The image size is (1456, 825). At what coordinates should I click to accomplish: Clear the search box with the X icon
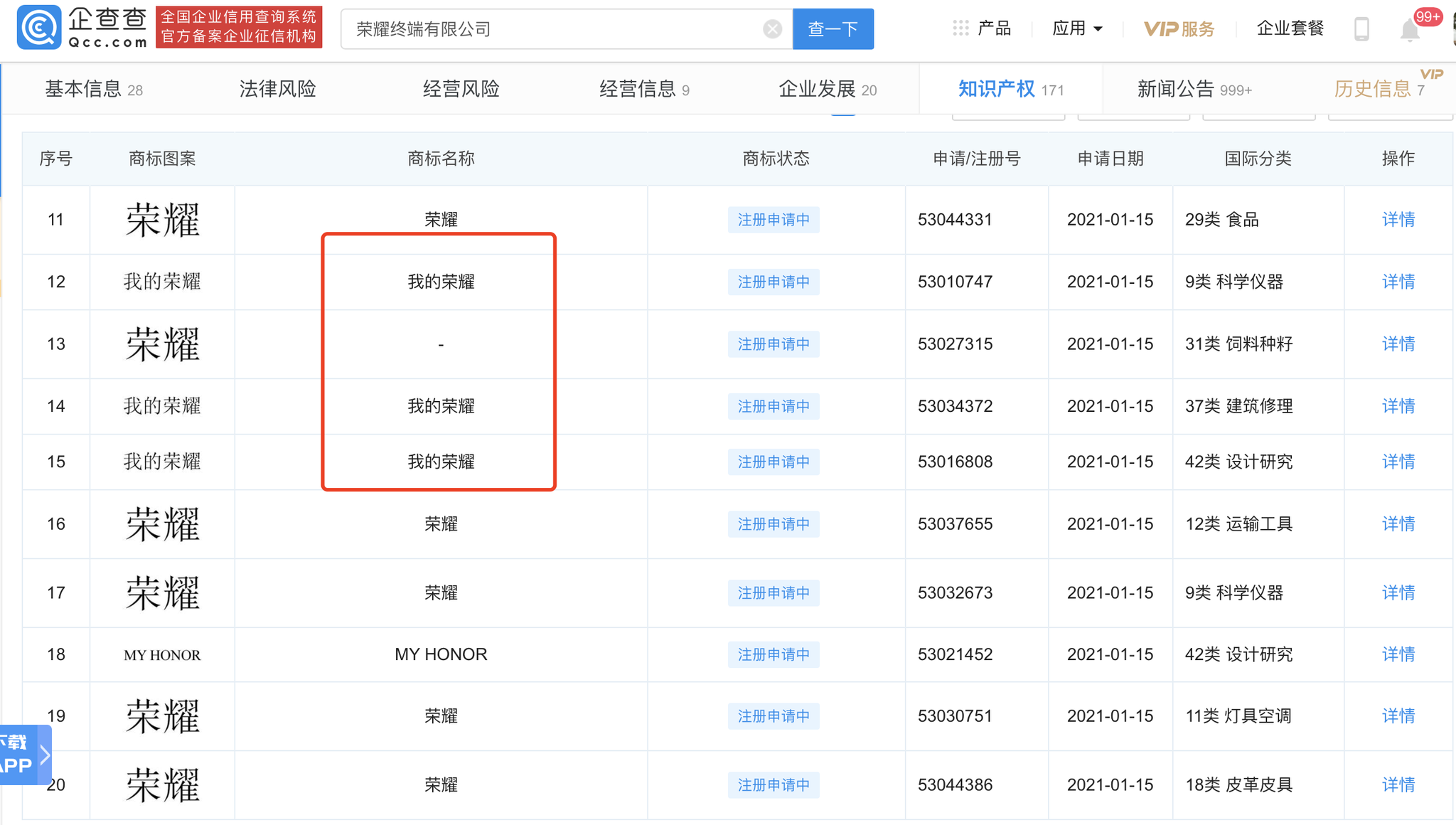pos(772,29)
